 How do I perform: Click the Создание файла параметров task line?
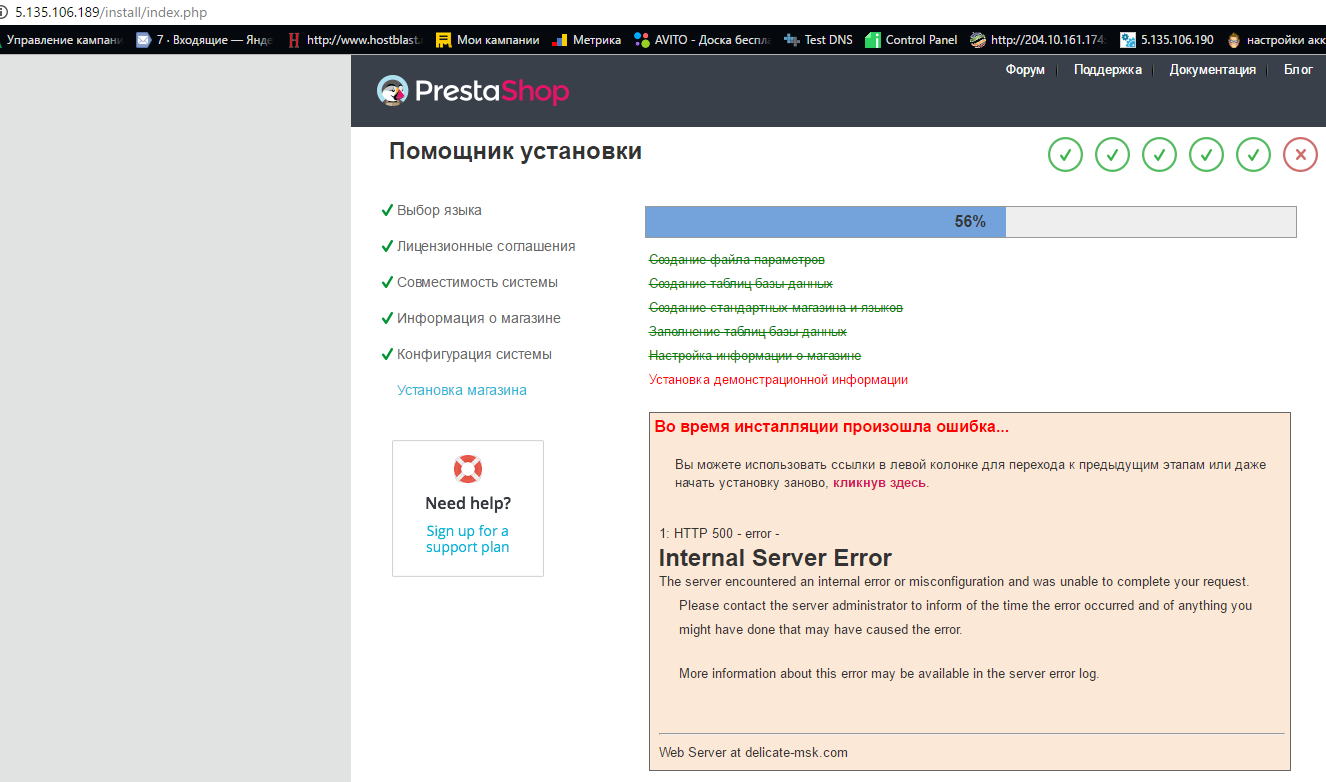click(737, 260)
